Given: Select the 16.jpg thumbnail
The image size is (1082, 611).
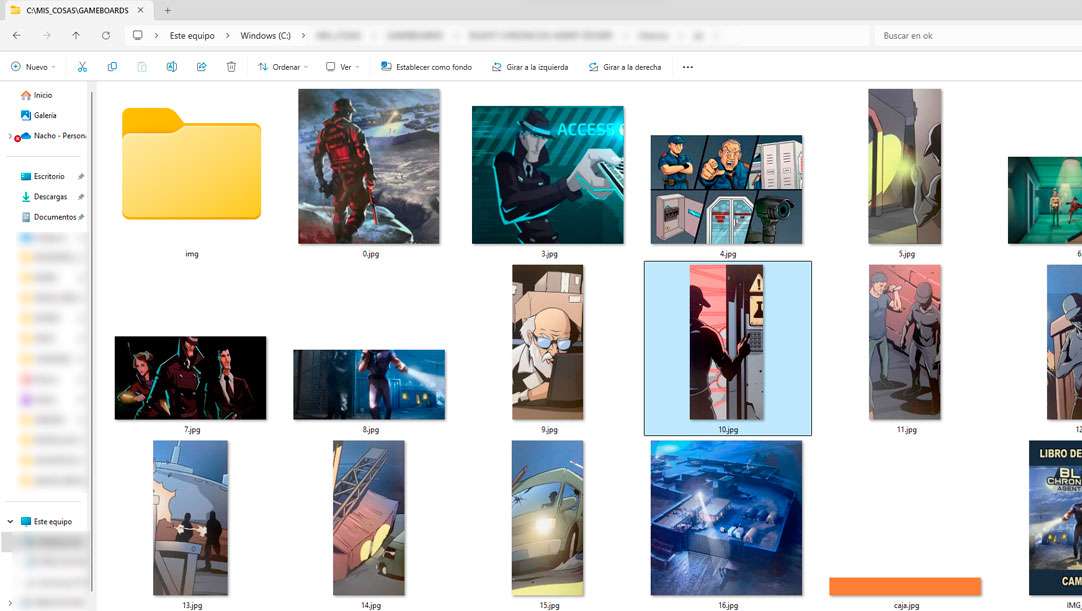Looking at the screenshot, I should click(727, 518).
